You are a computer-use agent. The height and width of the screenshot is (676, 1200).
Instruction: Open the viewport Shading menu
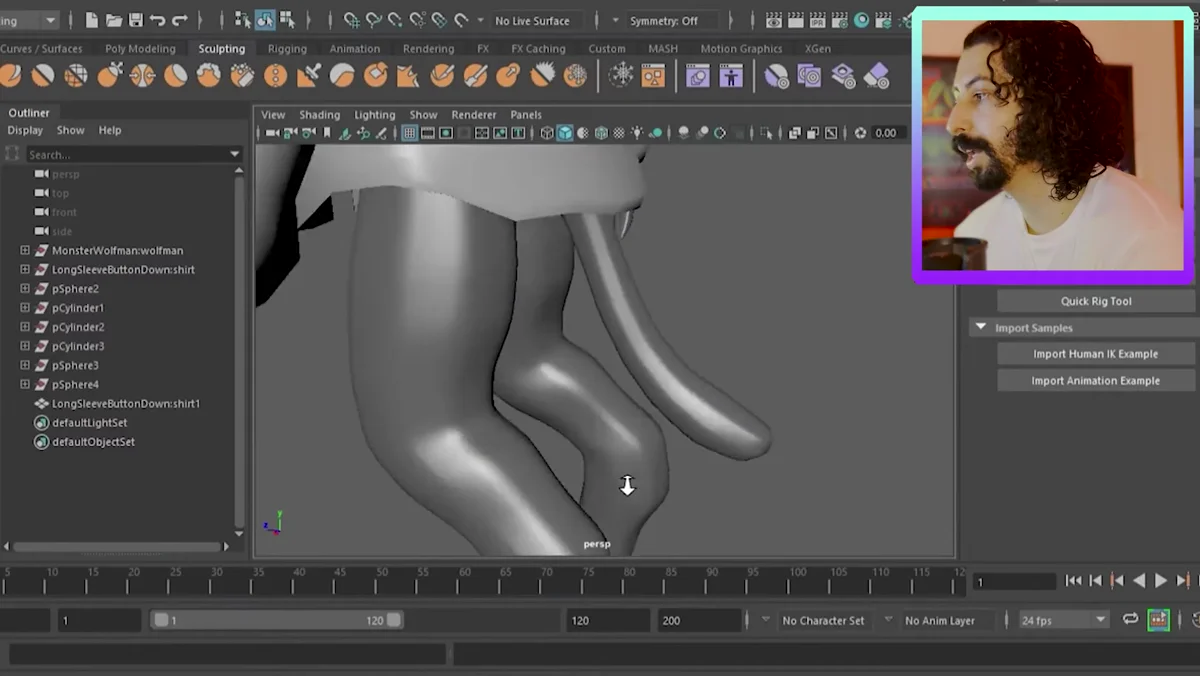point(320,115)
